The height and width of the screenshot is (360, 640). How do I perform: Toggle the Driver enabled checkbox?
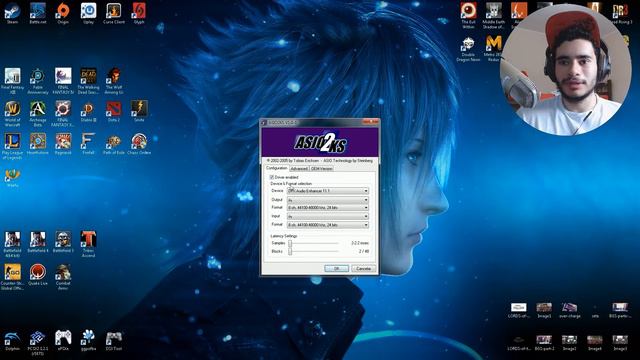click(x=271, y=177)
